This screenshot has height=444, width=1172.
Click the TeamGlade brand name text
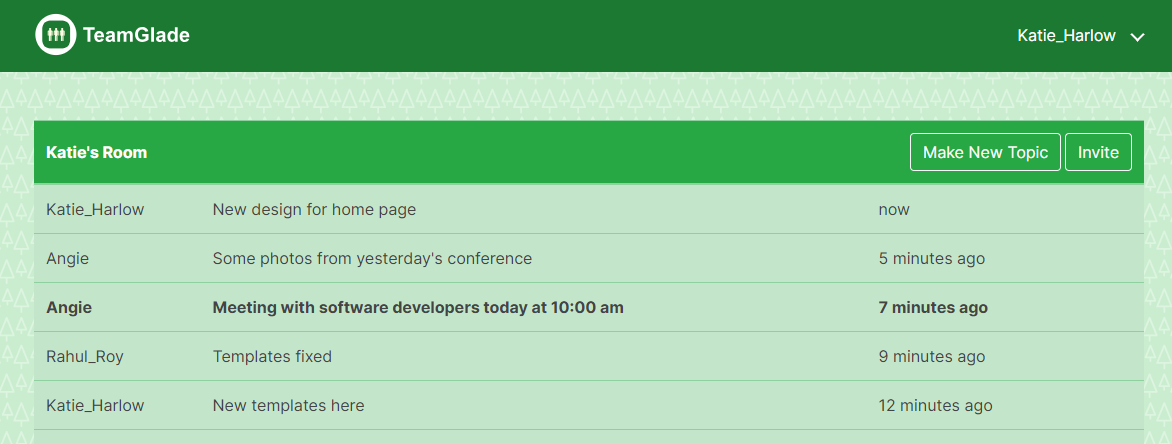click(x=136, y=35)
